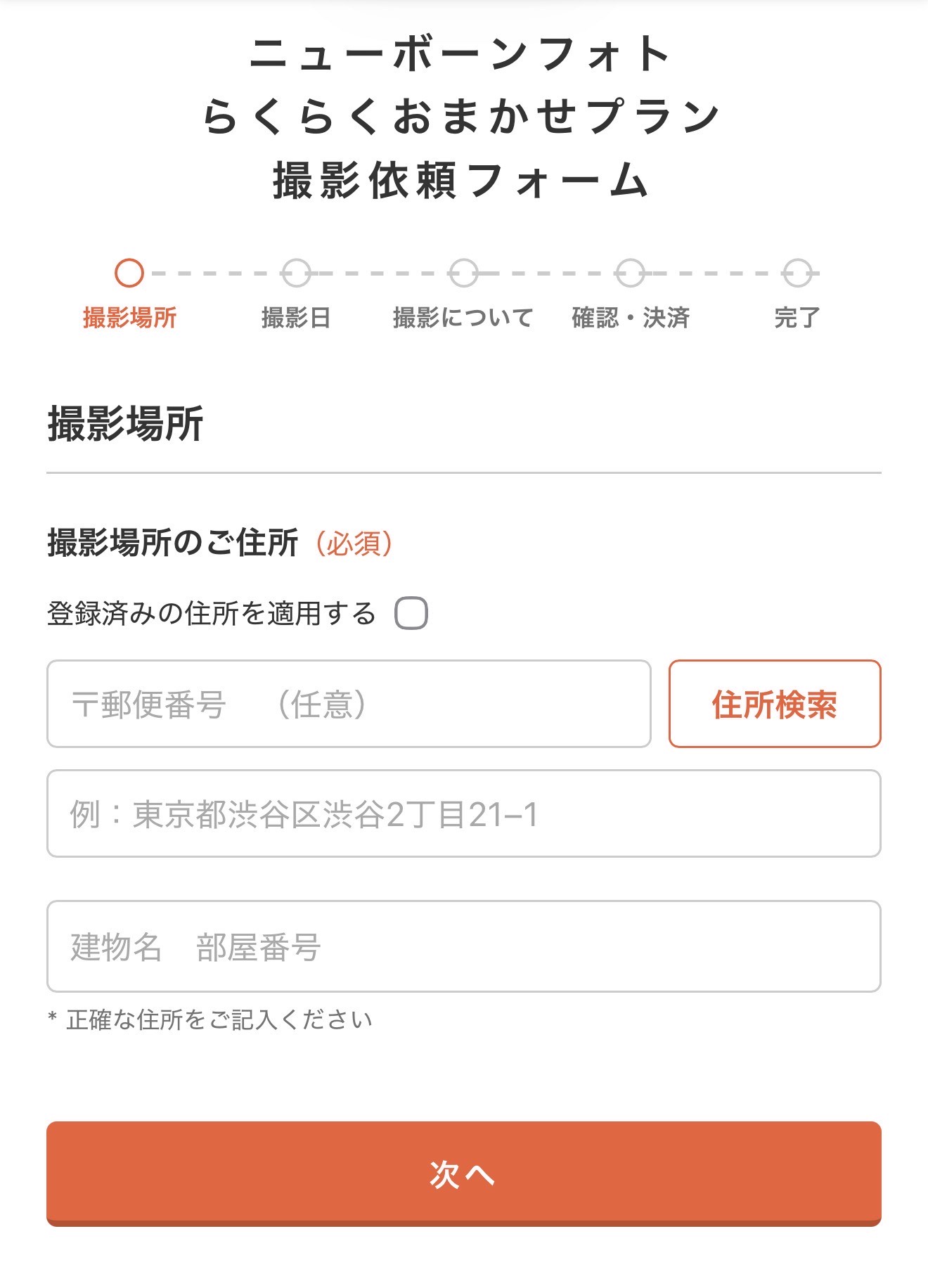The width and height of the screenshot is (928, 1288).
Task: Go to the 撮影日 step label
Action: click(x=296, y=318)
